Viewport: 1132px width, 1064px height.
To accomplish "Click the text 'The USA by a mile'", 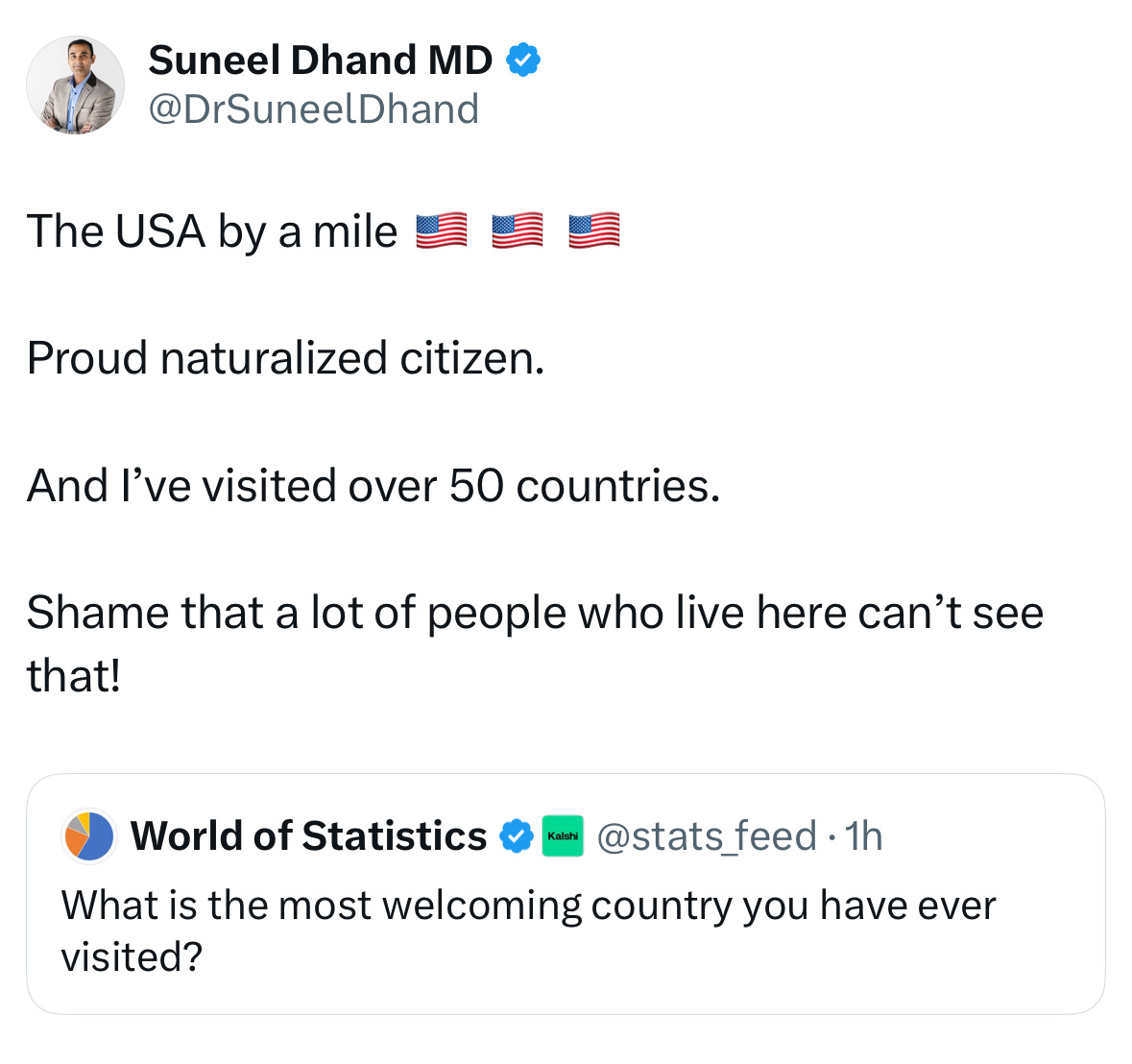I will click(x=212, y=231).
